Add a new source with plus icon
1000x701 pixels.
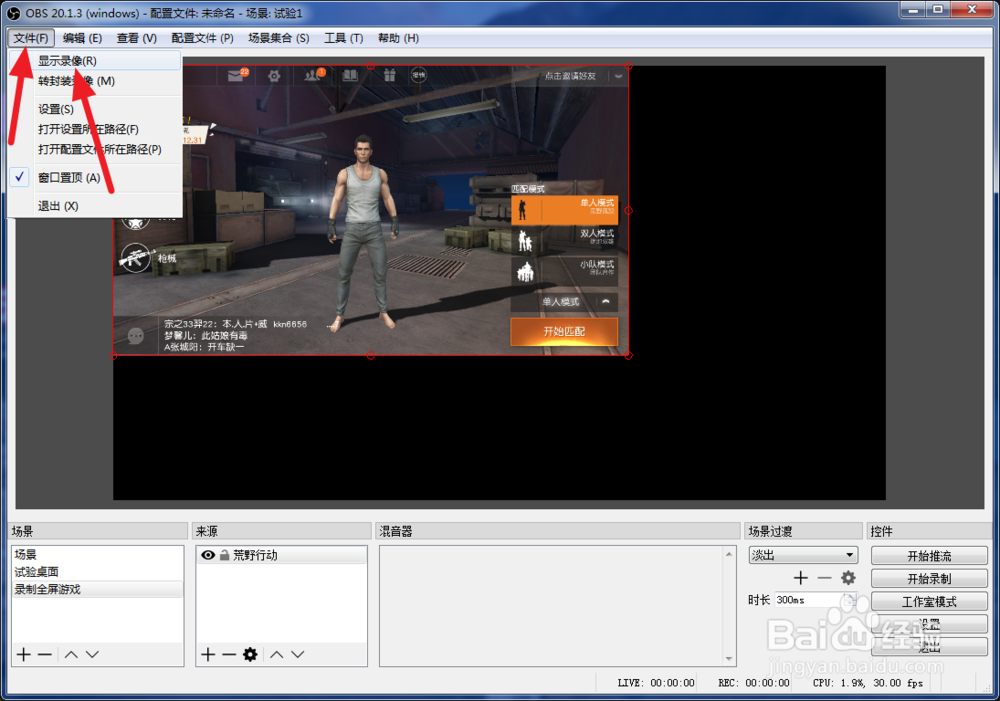point(208,654)
